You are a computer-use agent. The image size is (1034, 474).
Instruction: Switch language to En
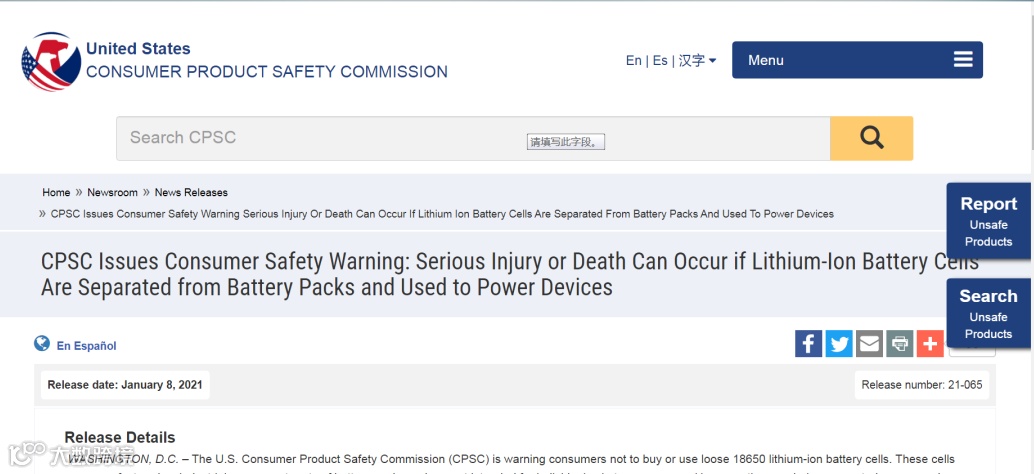634,61
